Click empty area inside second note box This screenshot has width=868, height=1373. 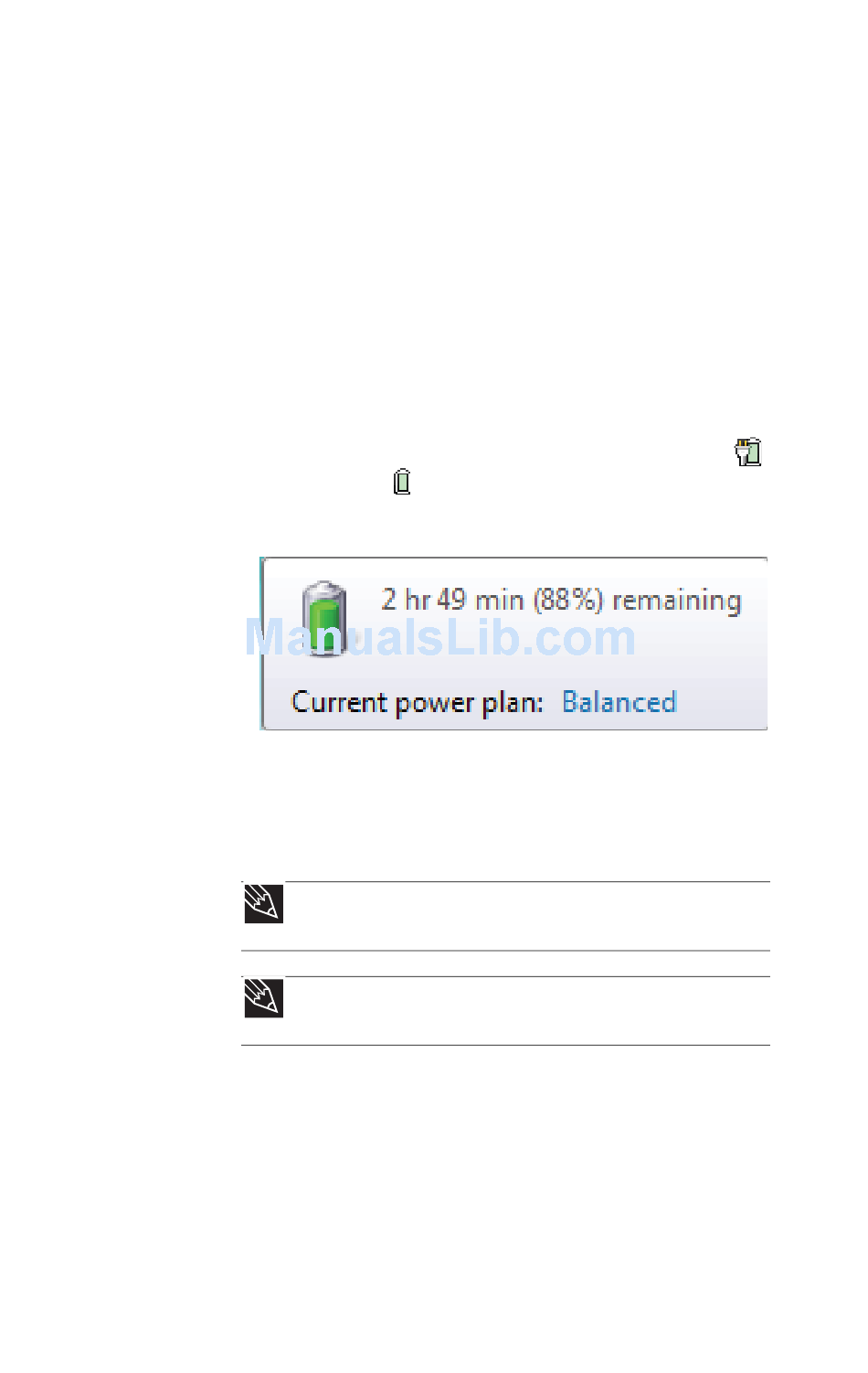525,1010
